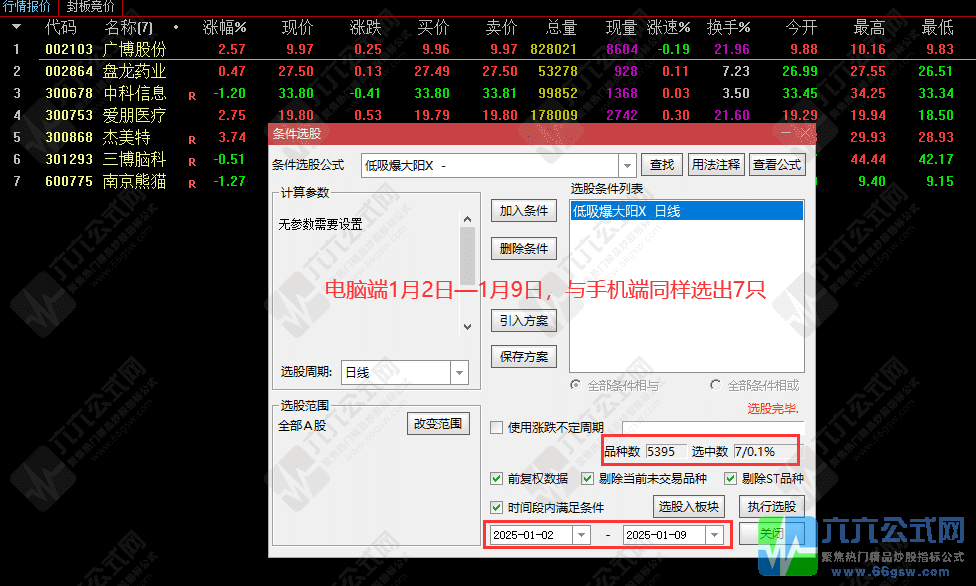Open the 选股周期 日线 dropdown
The height and width of the screenshot is (586, 976).
[459, 372]
